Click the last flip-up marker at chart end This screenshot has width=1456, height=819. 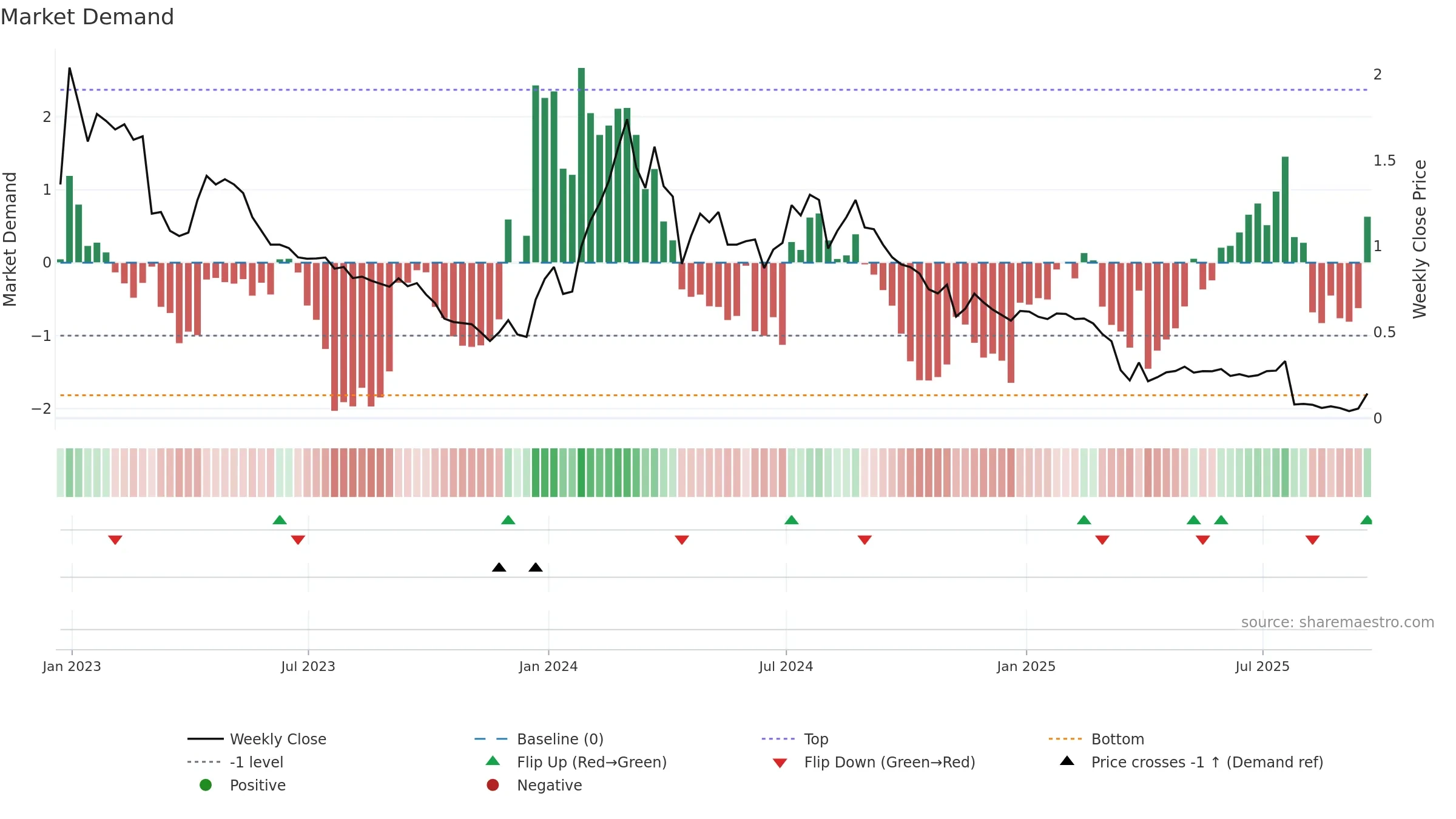click(1367, 520)
